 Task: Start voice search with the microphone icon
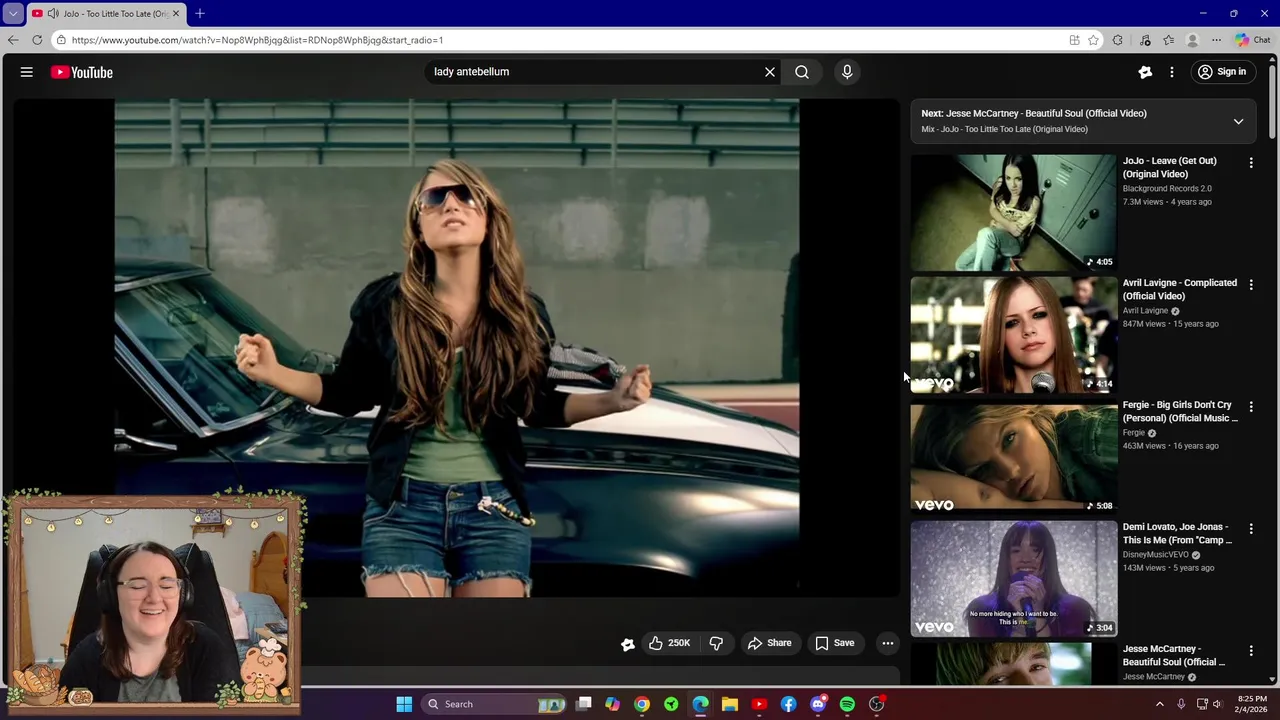point(847,72)
